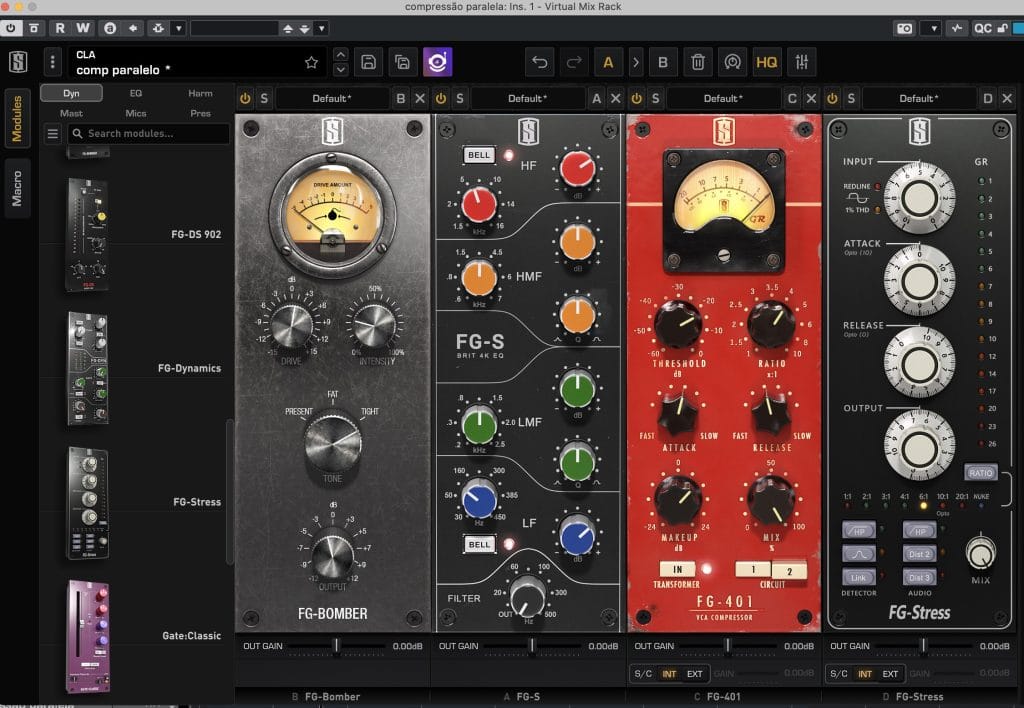Open the mixer settings sliders icon
This screenshot has height=708, width=1024.
801,62
